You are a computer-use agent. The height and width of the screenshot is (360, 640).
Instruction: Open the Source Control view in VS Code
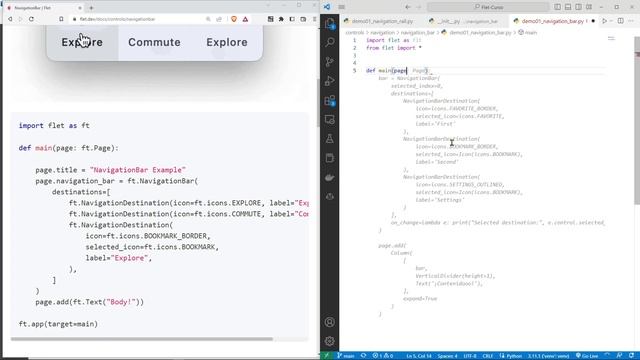pos(330,62)
